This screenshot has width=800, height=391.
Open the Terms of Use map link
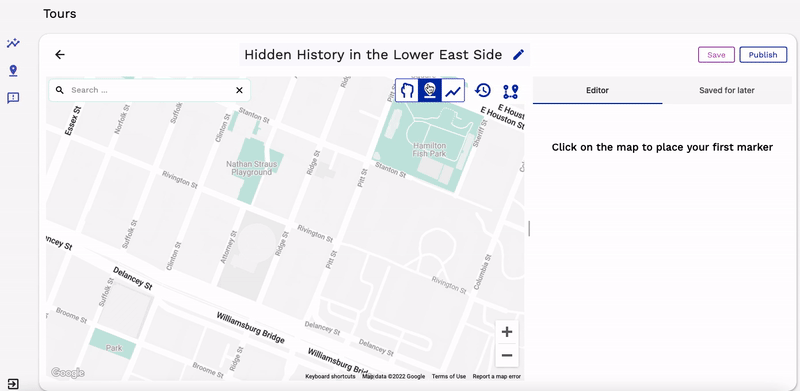tap(448, 377)
